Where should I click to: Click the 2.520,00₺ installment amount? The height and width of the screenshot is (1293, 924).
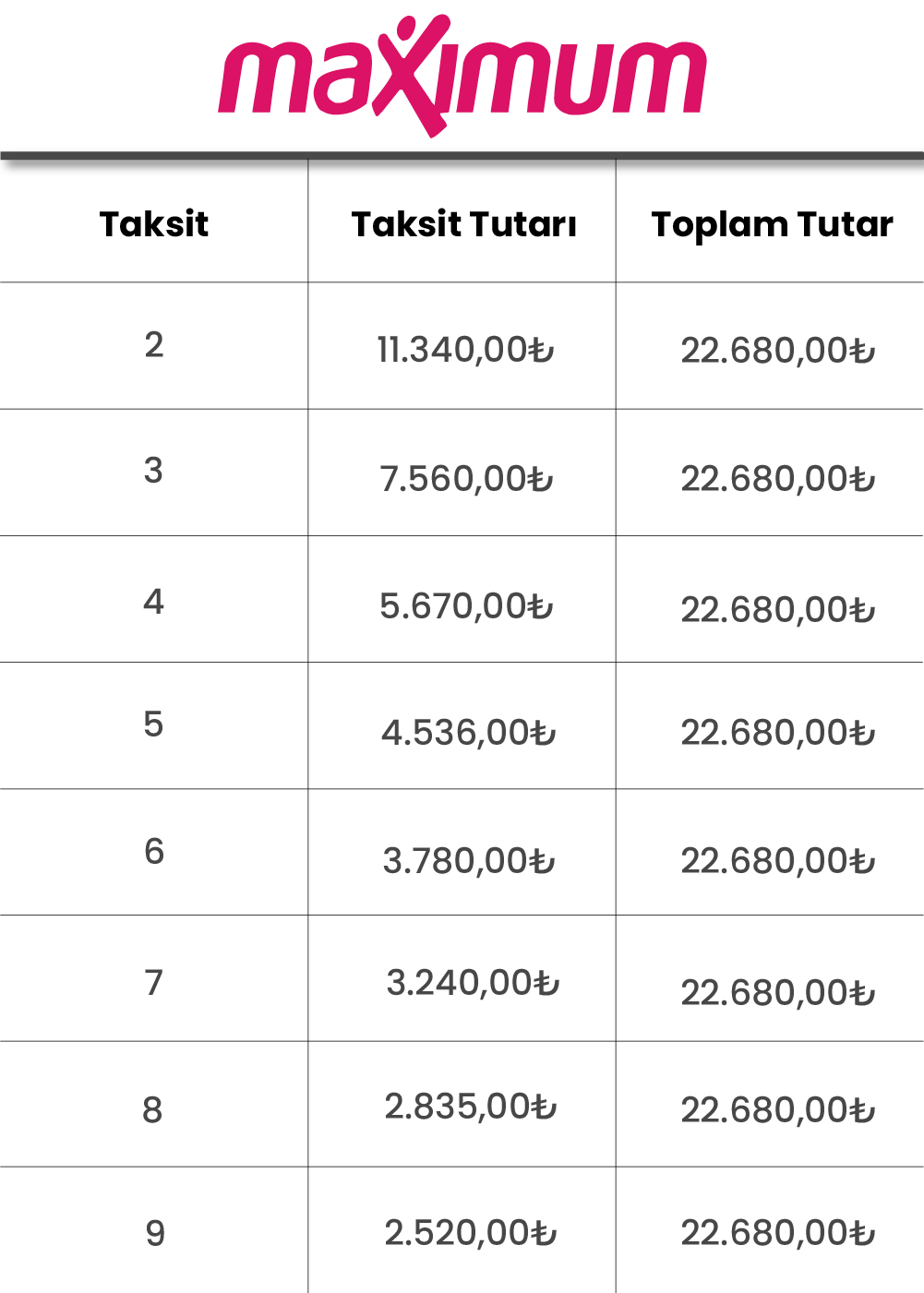click(471, 1233)
